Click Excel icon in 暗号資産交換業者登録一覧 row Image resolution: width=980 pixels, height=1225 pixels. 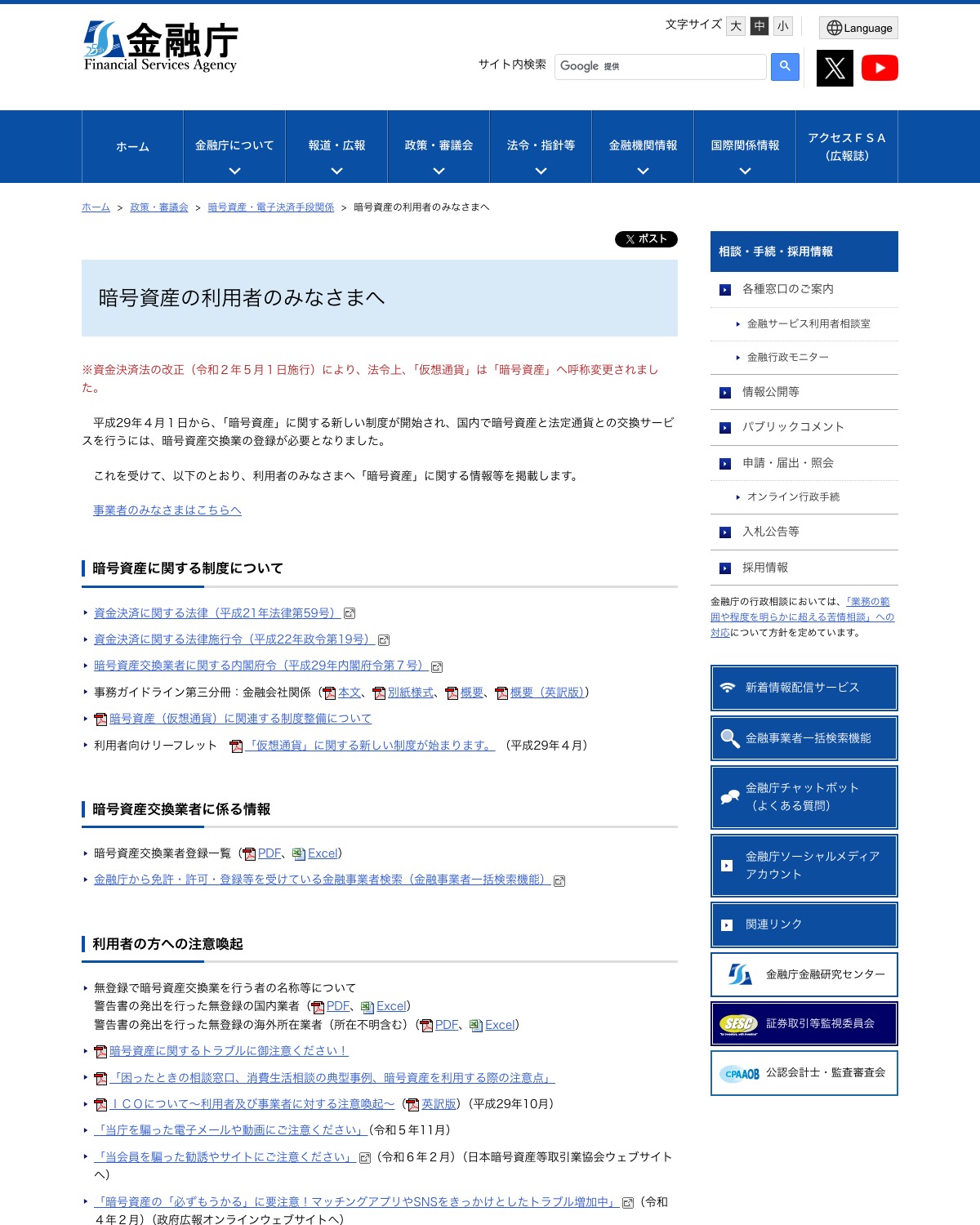pyautogui.click(x=299, y=854)
